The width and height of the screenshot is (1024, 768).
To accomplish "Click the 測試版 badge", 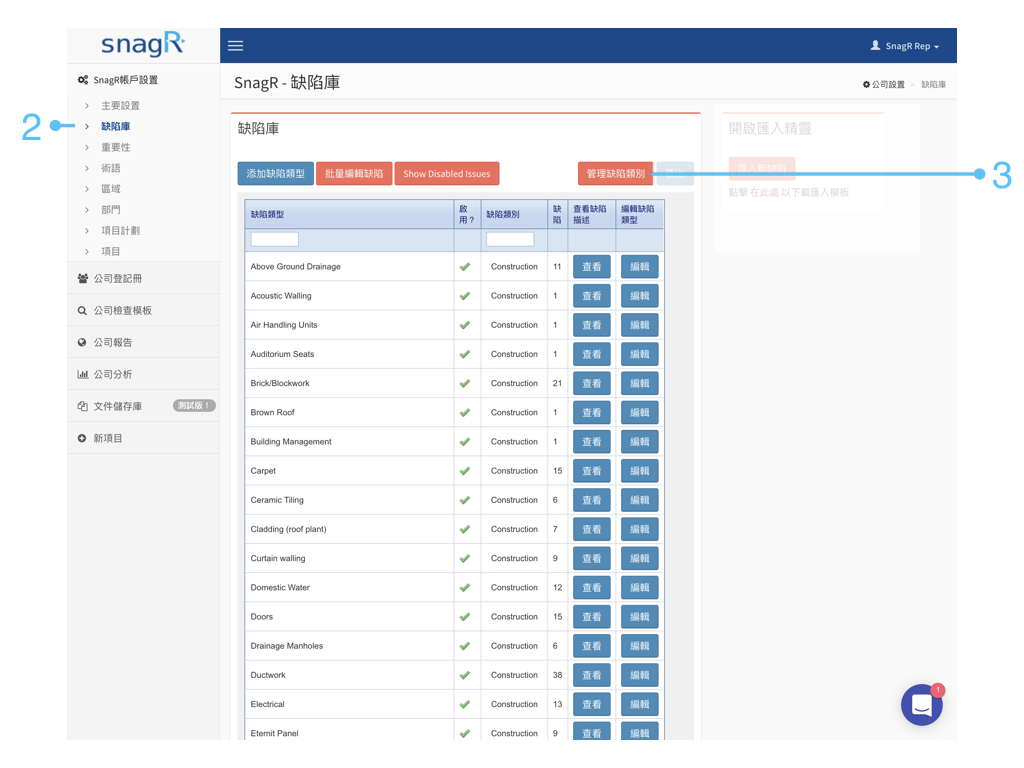I will click(194, 406).
